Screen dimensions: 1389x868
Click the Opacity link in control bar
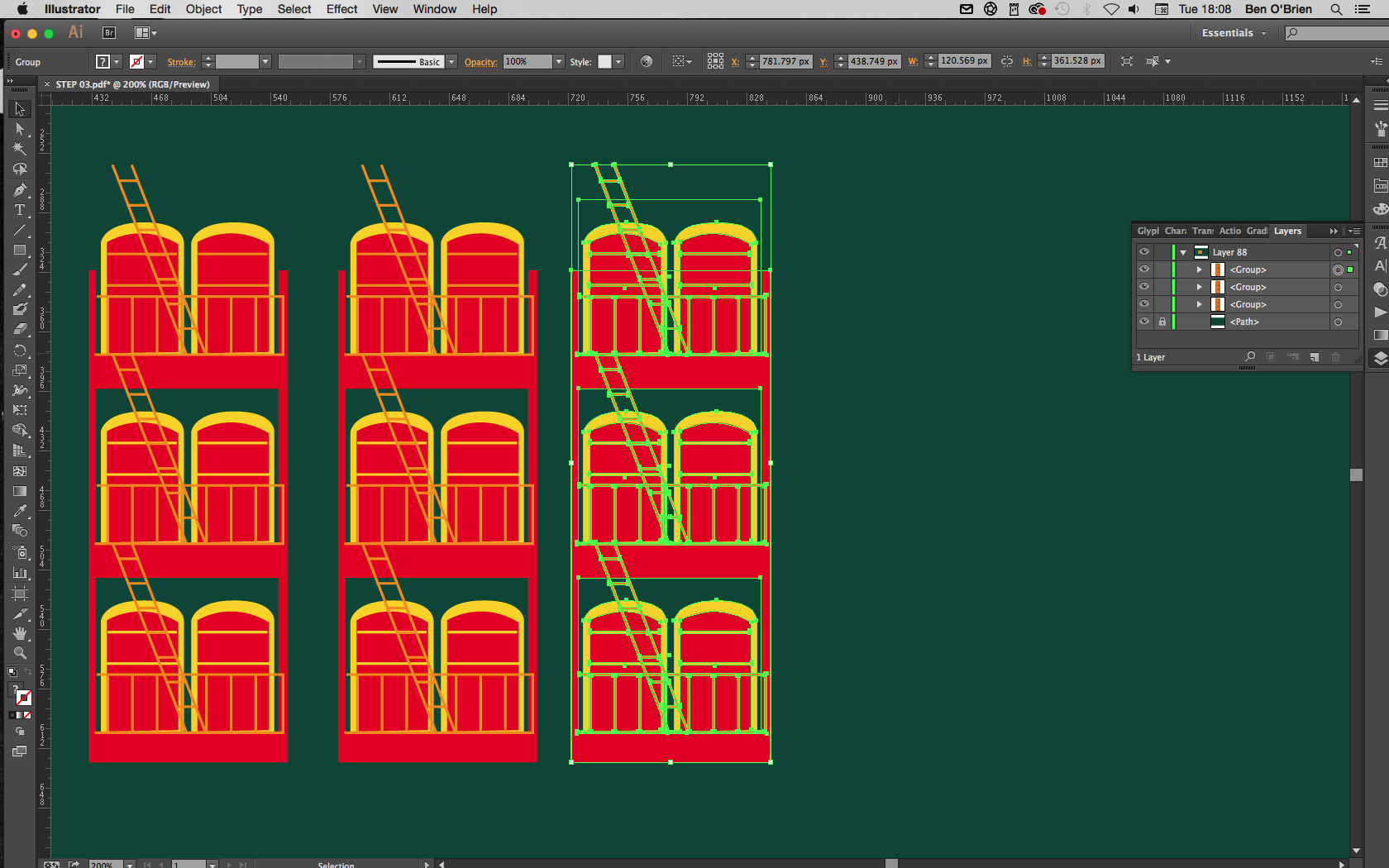[480, 62]
